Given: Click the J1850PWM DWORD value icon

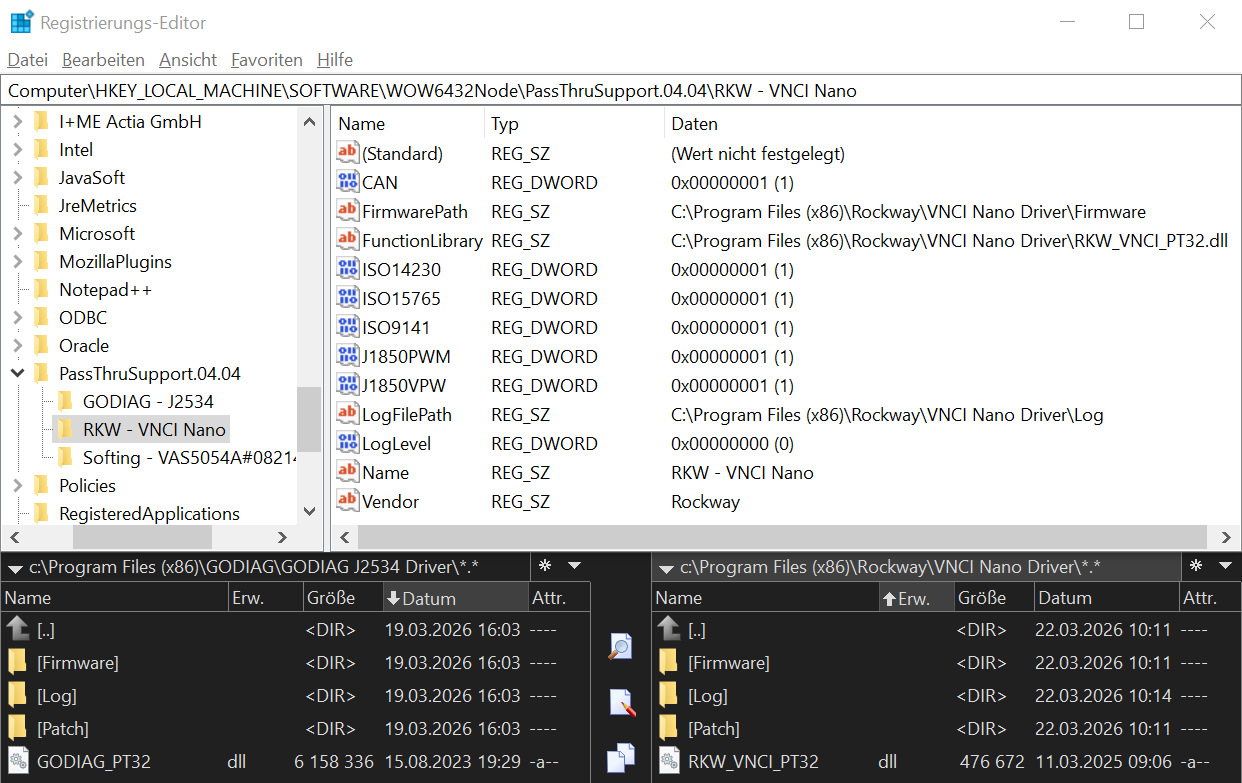Looking at the screenshot, I should pos(347,356).
